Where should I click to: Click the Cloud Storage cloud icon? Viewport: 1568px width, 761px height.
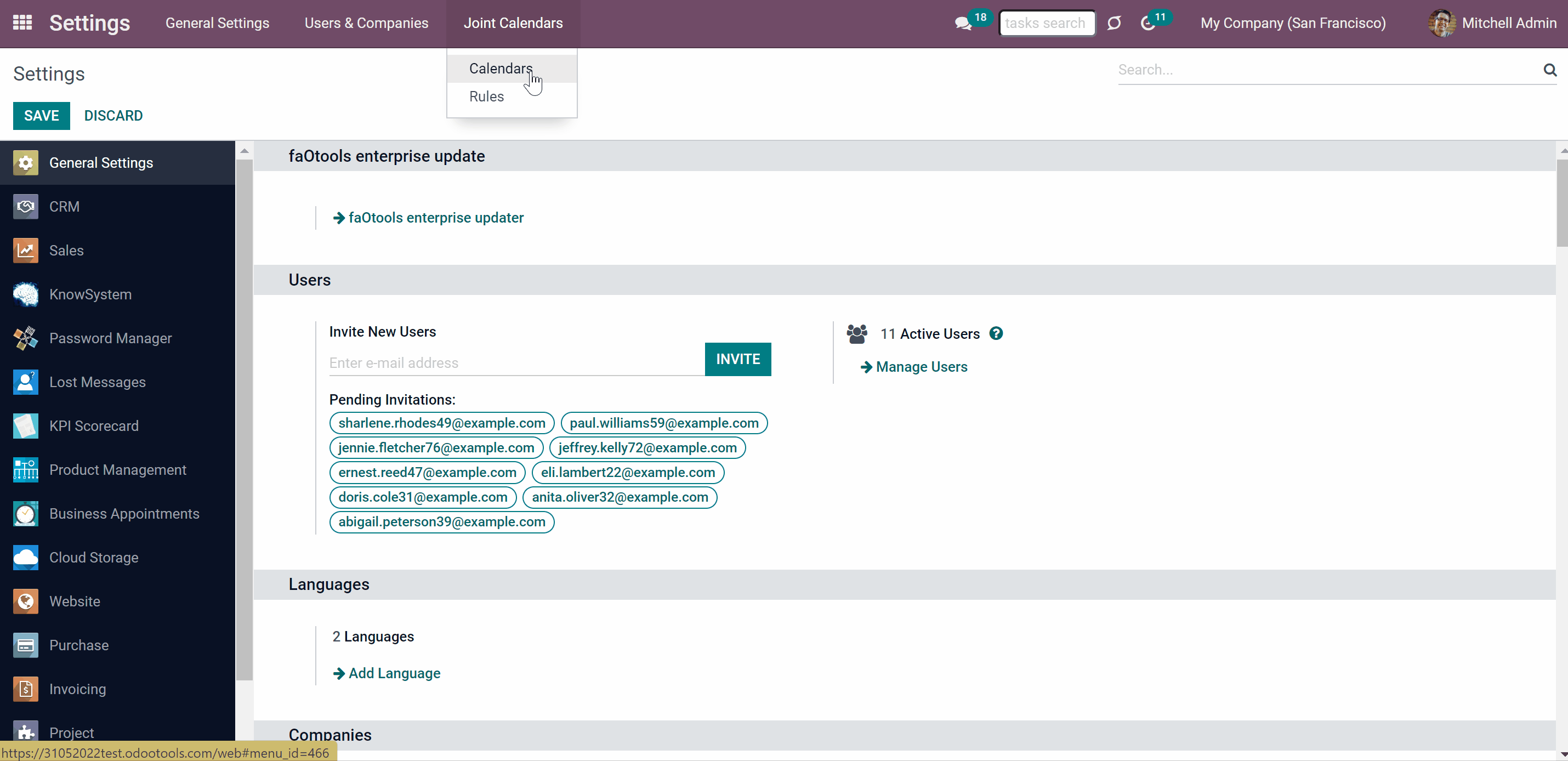(26, 557)
